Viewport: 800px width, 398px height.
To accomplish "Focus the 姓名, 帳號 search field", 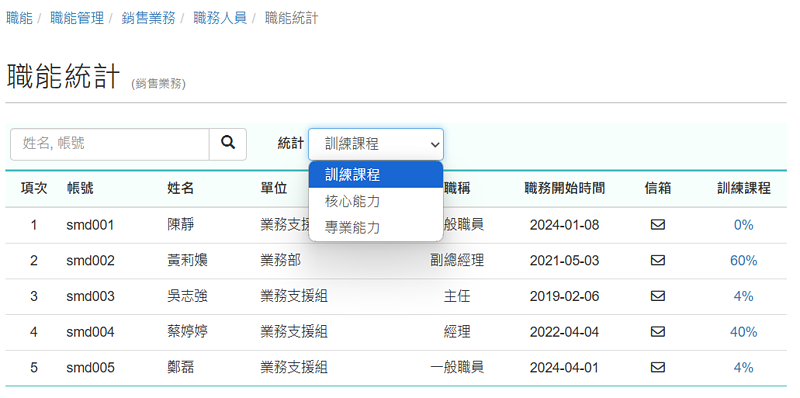I will click(110, 144).
